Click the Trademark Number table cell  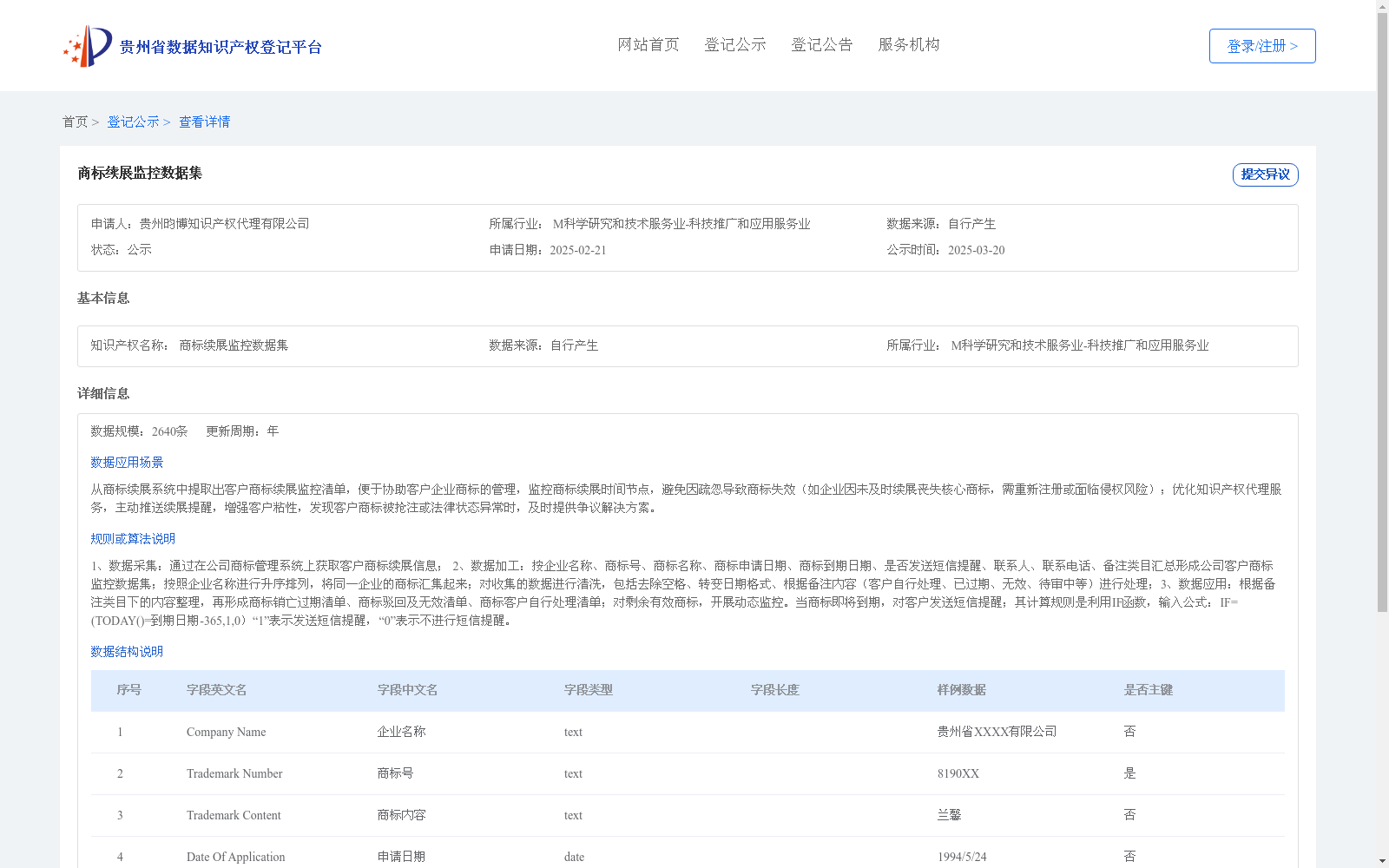(x=234, y=773)
